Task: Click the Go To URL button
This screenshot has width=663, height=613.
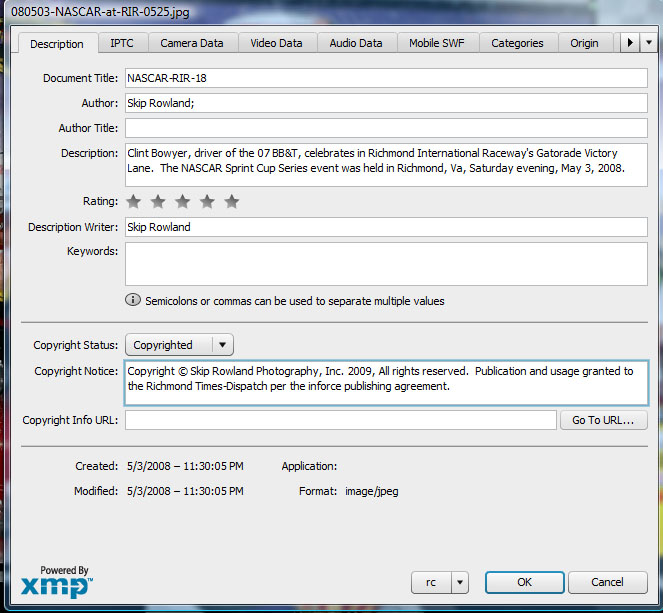Action: coord(603,420)
